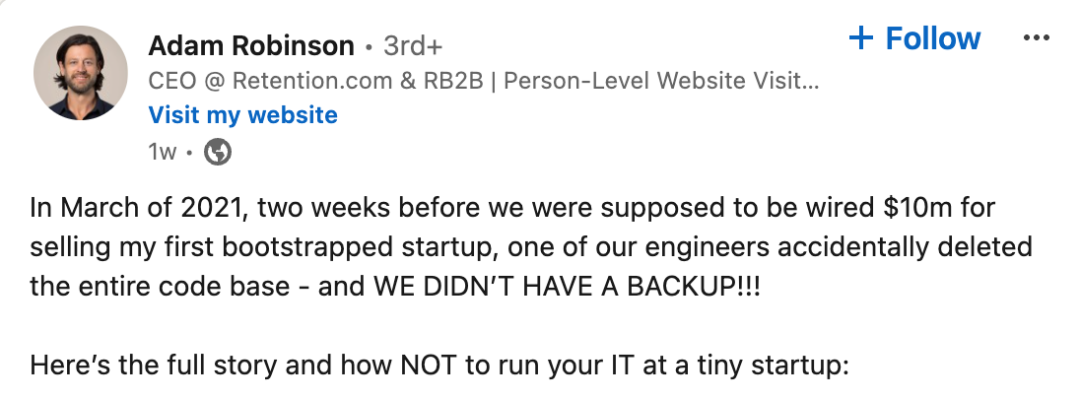Follow Adam Robinson

pos(915,38)
